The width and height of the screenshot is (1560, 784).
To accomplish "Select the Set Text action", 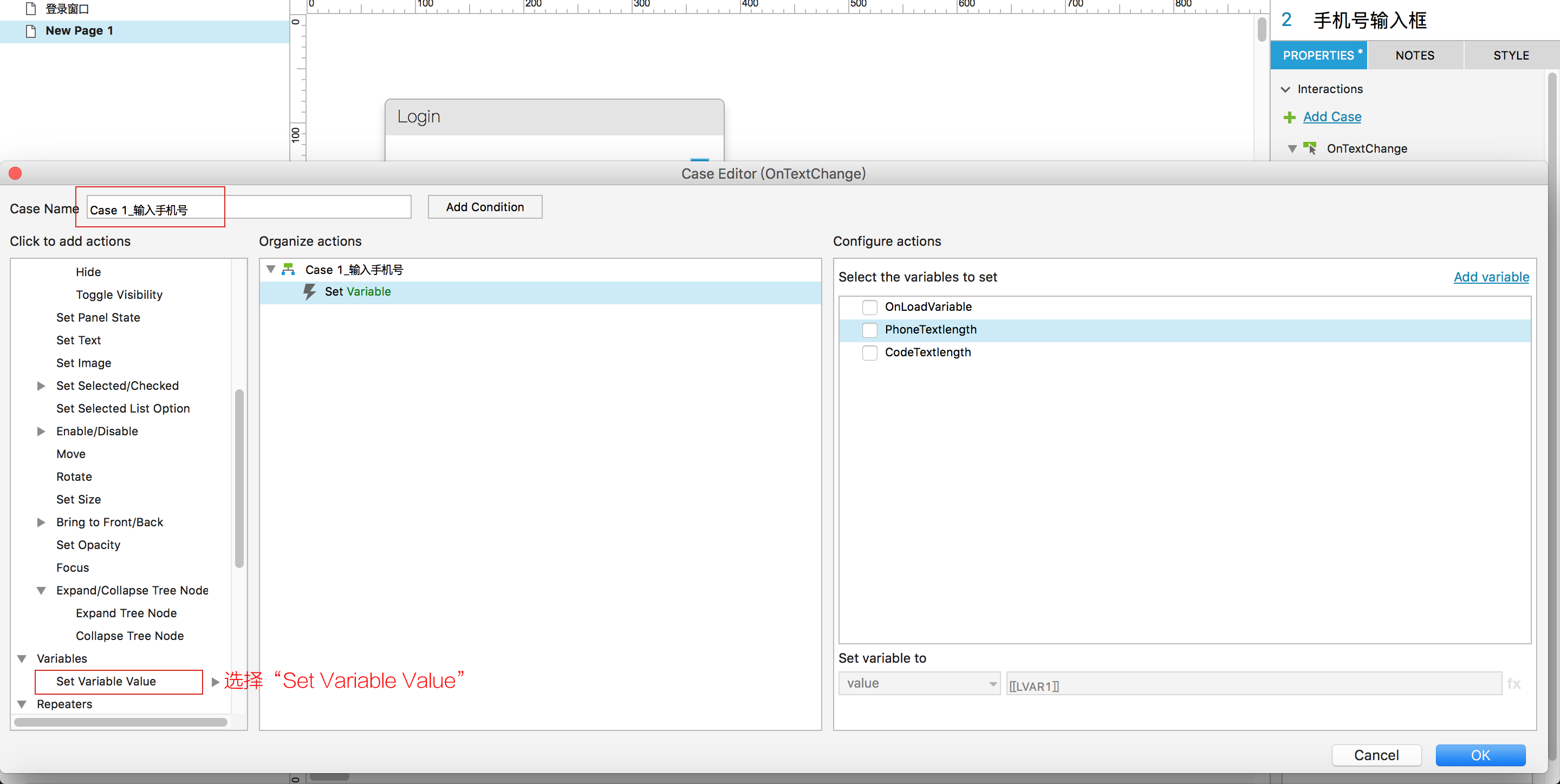I will pos(79,340).
